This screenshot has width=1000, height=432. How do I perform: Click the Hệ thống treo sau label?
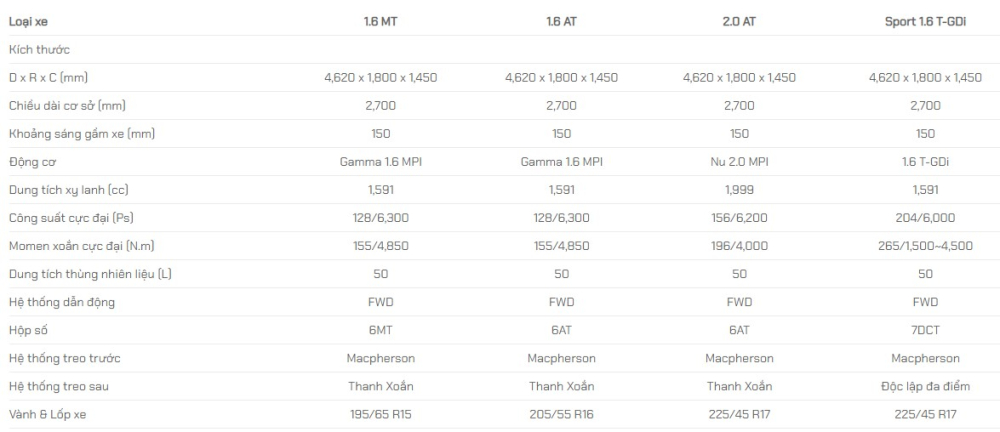click(x=59, y=387)
